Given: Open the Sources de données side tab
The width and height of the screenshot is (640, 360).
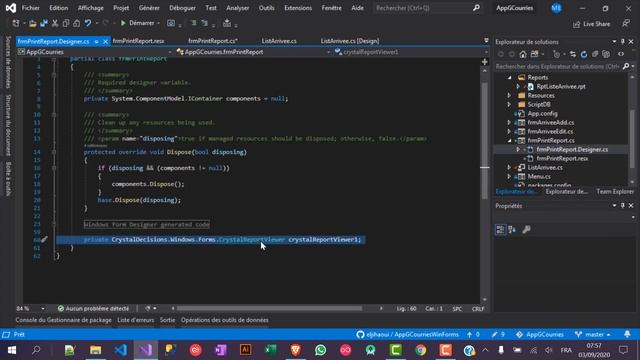Looking at the screenshot, I should (8, 62).
